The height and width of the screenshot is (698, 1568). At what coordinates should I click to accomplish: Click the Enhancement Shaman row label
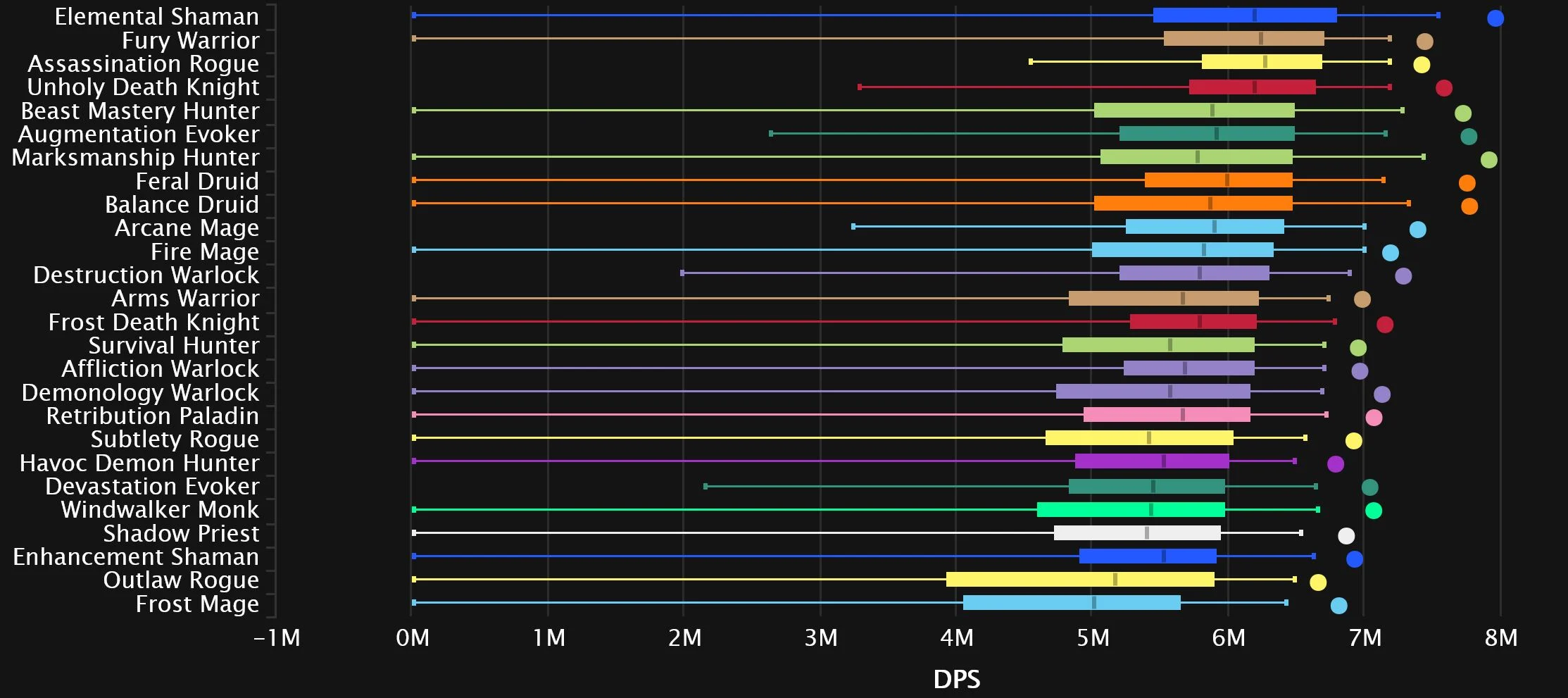coord(136,557)
